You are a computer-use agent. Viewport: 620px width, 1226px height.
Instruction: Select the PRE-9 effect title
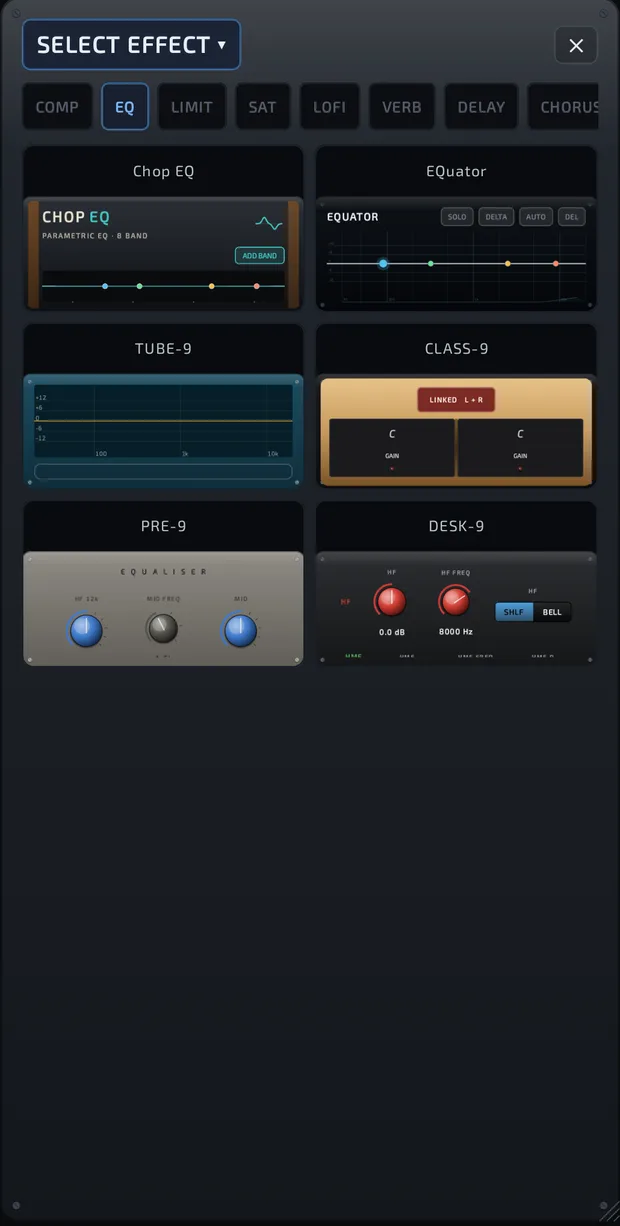[x=163, y=526]
